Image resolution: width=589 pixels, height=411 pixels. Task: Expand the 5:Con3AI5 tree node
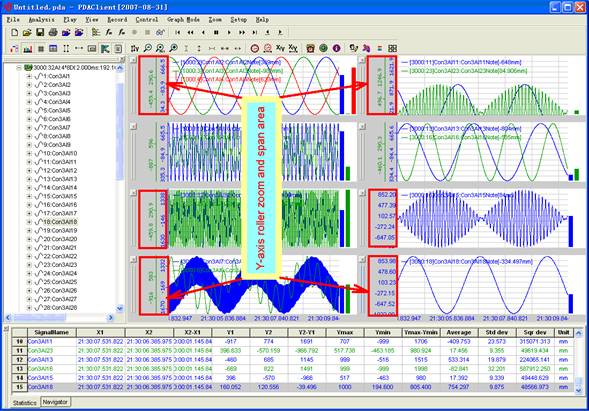29,110
